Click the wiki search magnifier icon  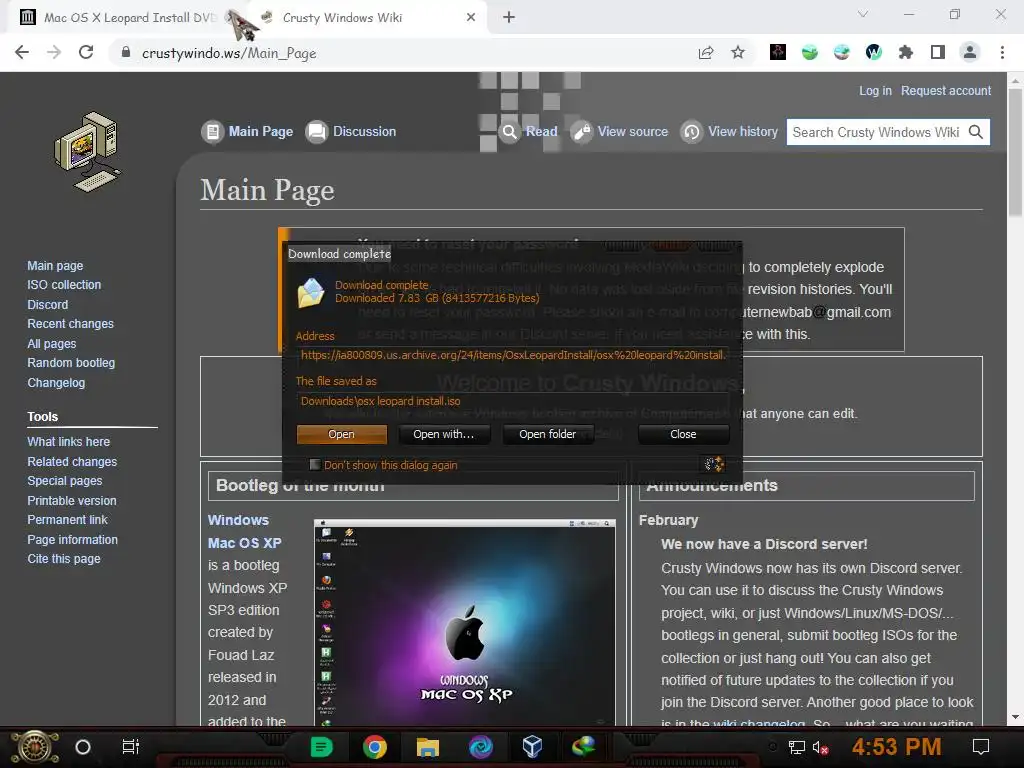click(x=976, y=132)
